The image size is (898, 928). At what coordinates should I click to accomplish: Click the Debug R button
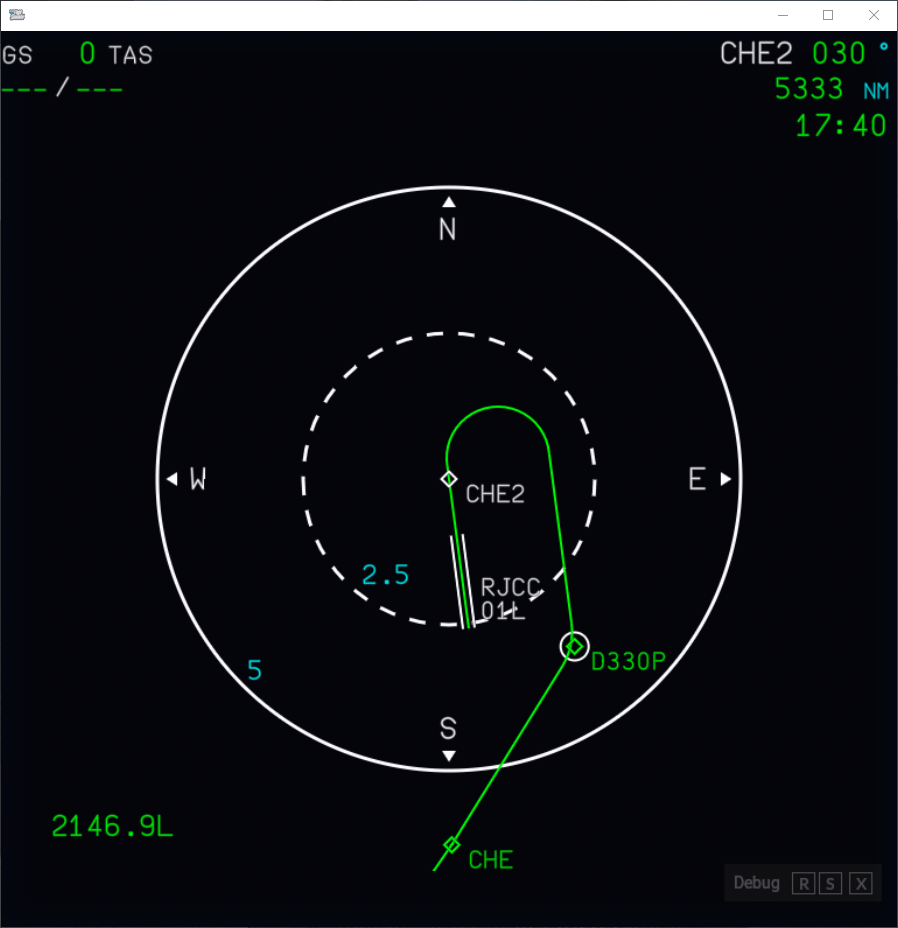803,883
